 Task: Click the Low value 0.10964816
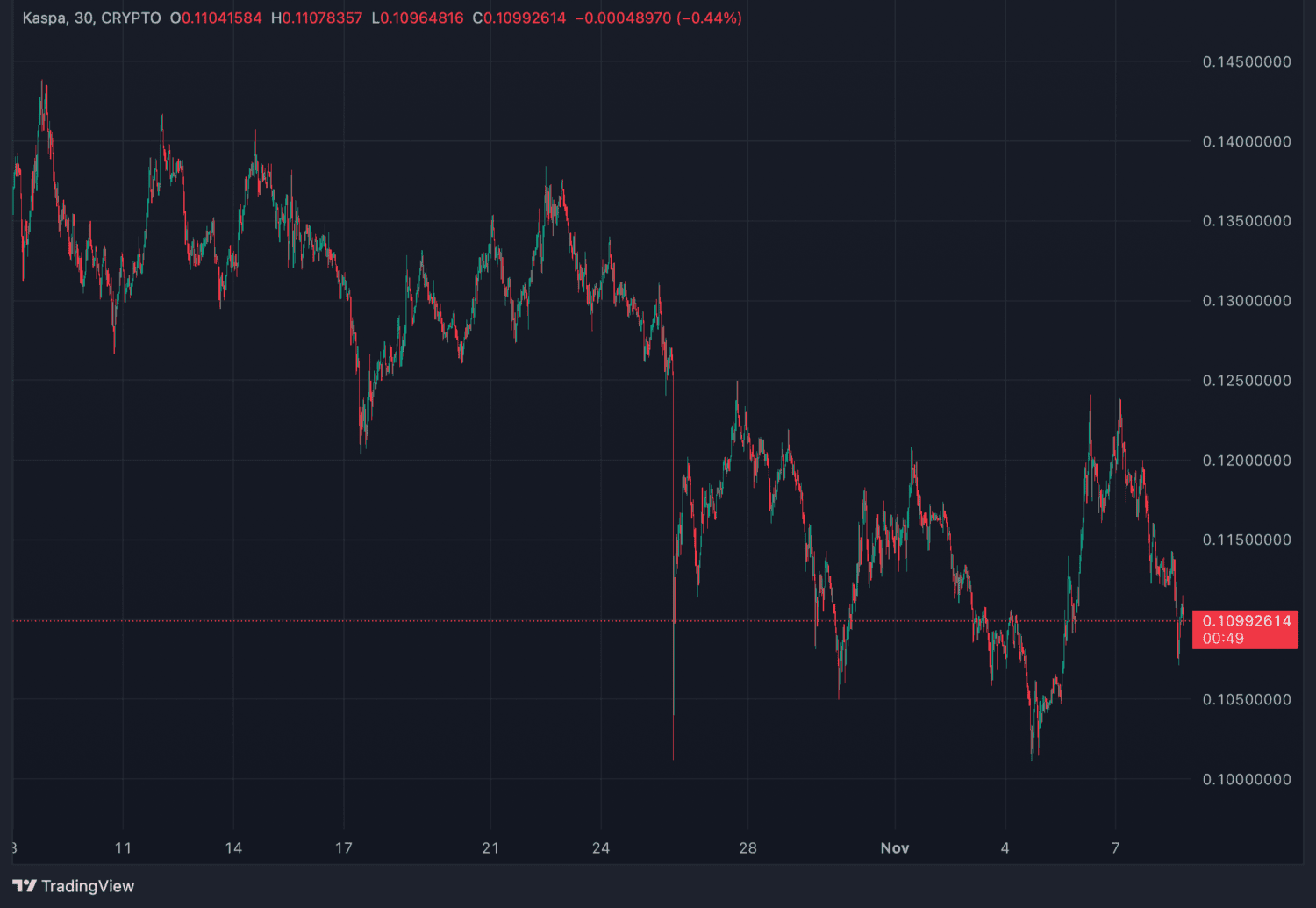(422, 18)
